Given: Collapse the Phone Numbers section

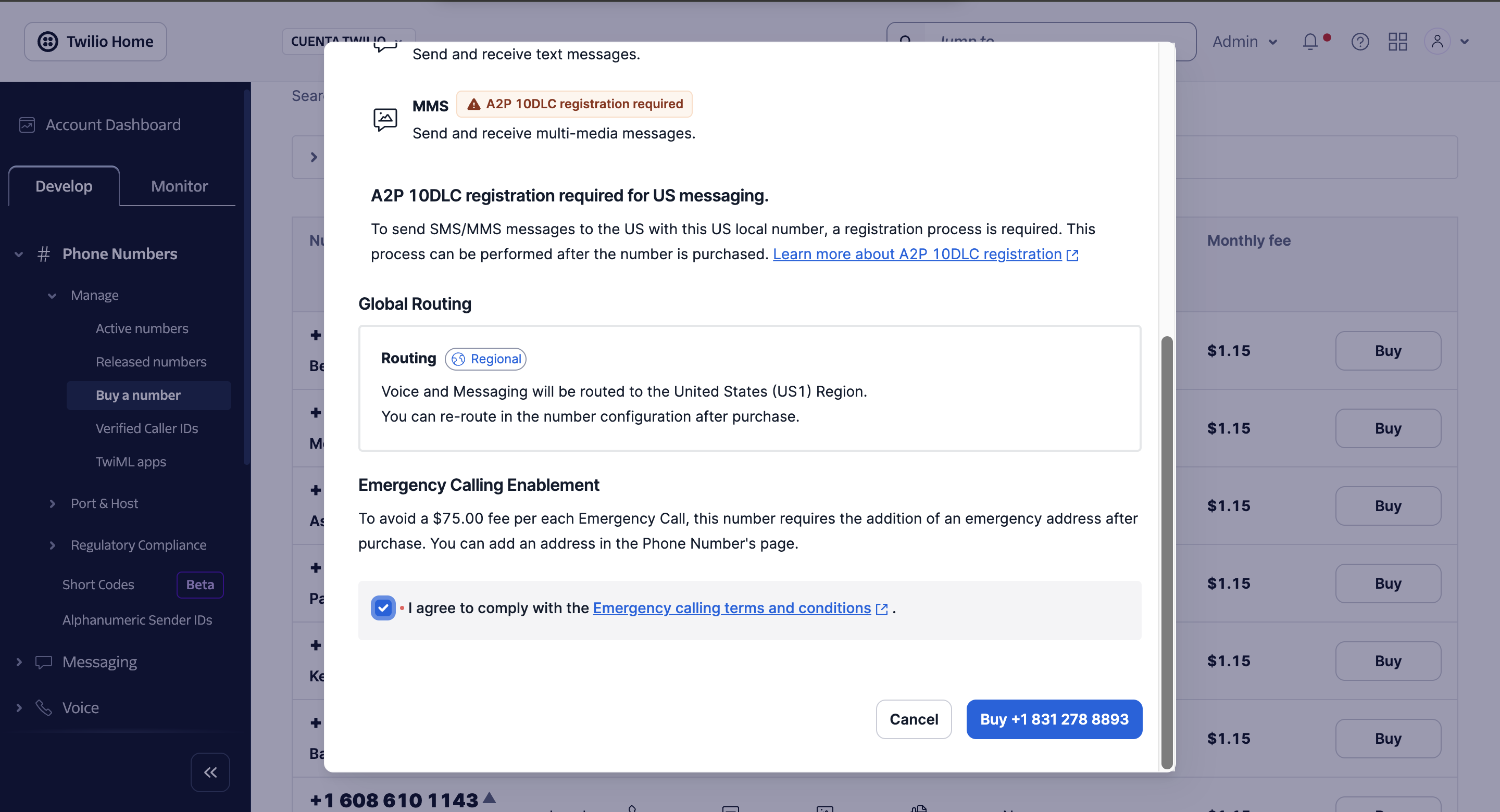Looking at the screenshot, I should [19, 254].
